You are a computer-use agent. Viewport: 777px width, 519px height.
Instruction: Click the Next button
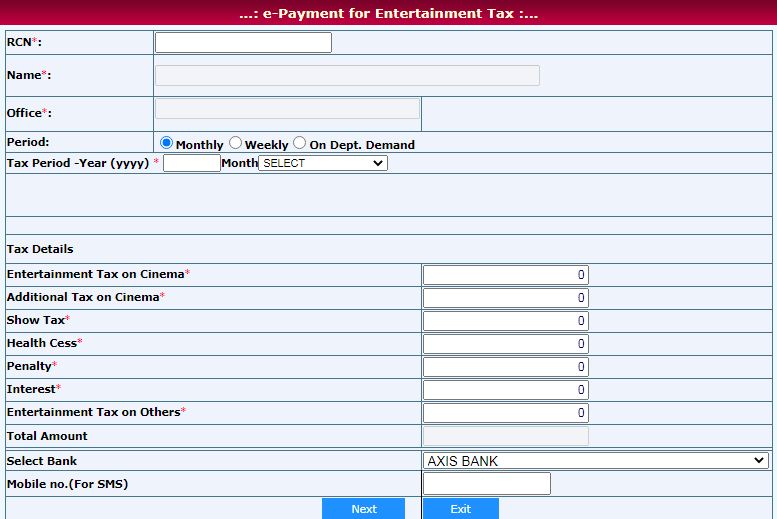364,509
